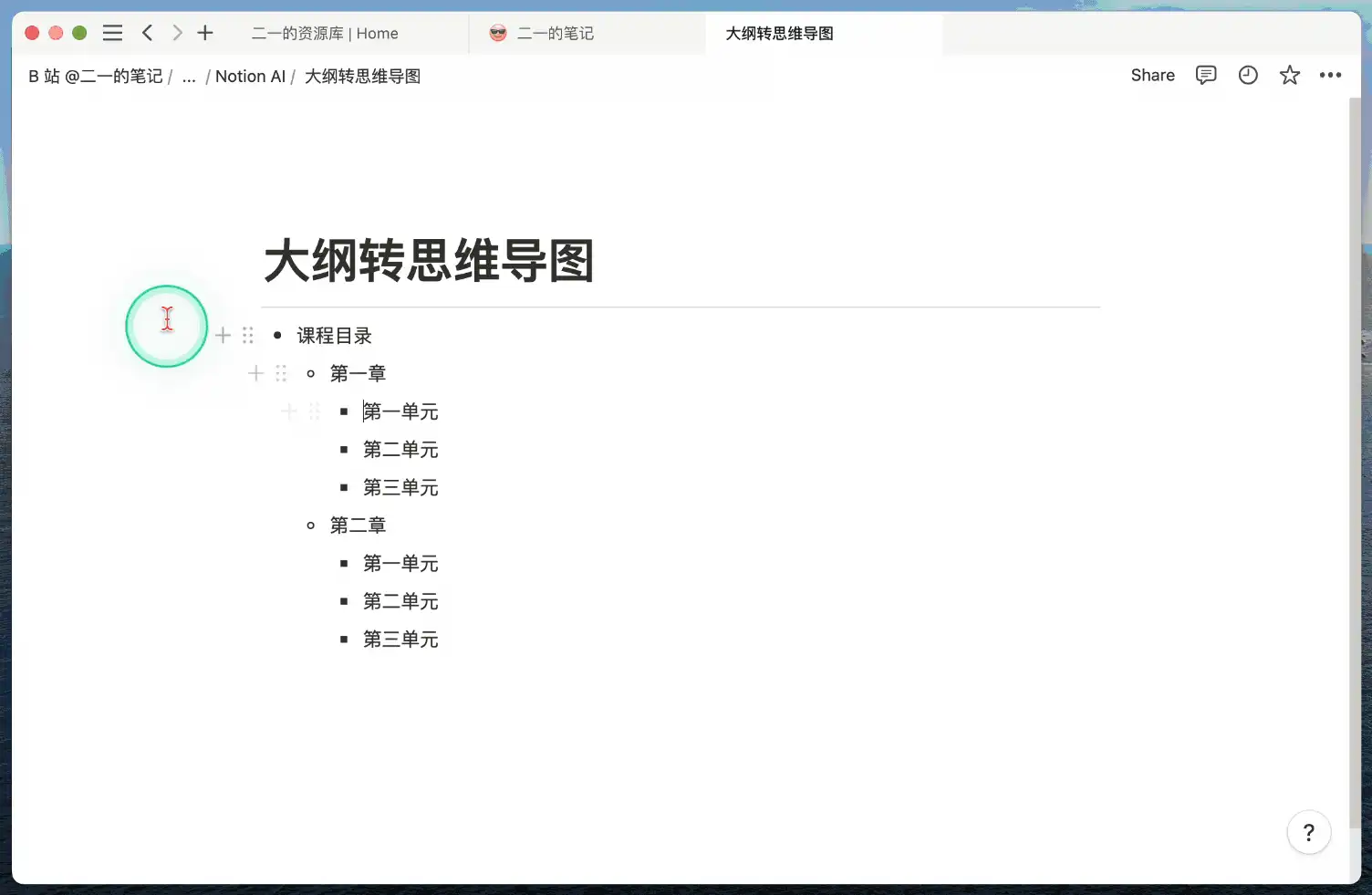1372x895 pixels.
Task: Open B 站 @二一的笔记 breadcrumb
Action: pyautogui.click(x=95, y=77)
